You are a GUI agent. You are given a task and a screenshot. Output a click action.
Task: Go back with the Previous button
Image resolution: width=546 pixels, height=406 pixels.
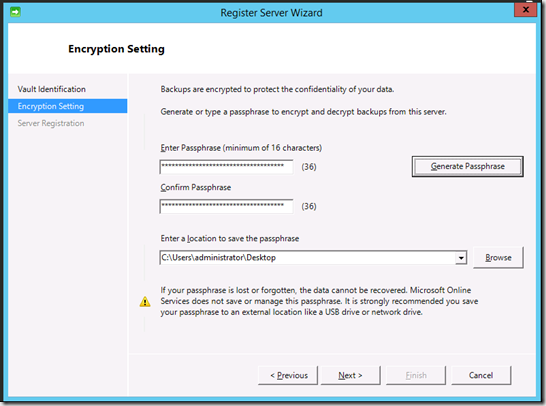[x=288, y=375]
